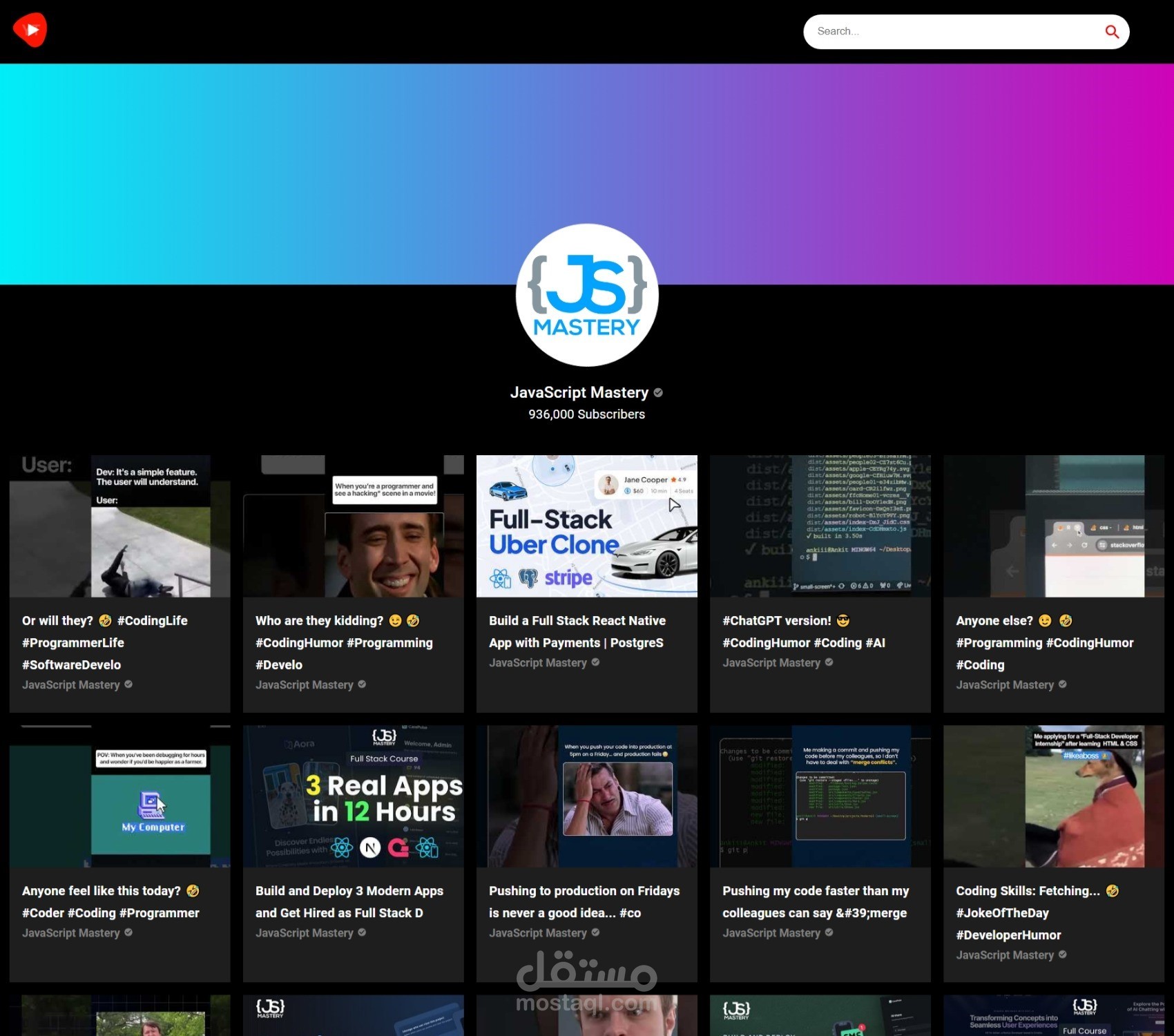This screenshot has height=1036, width=1174.
Task: Click the channel name under "Coding Skills: Fetching..."
Action: point(1005,955)
